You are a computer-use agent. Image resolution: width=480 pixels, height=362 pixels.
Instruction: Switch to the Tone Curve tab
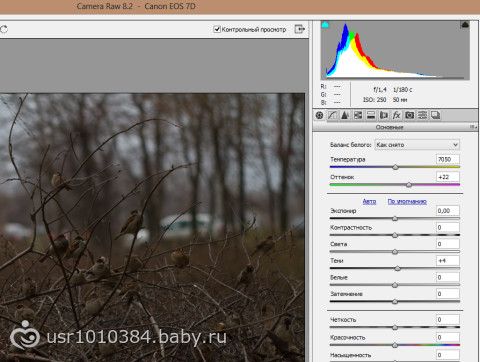[332, 115]
